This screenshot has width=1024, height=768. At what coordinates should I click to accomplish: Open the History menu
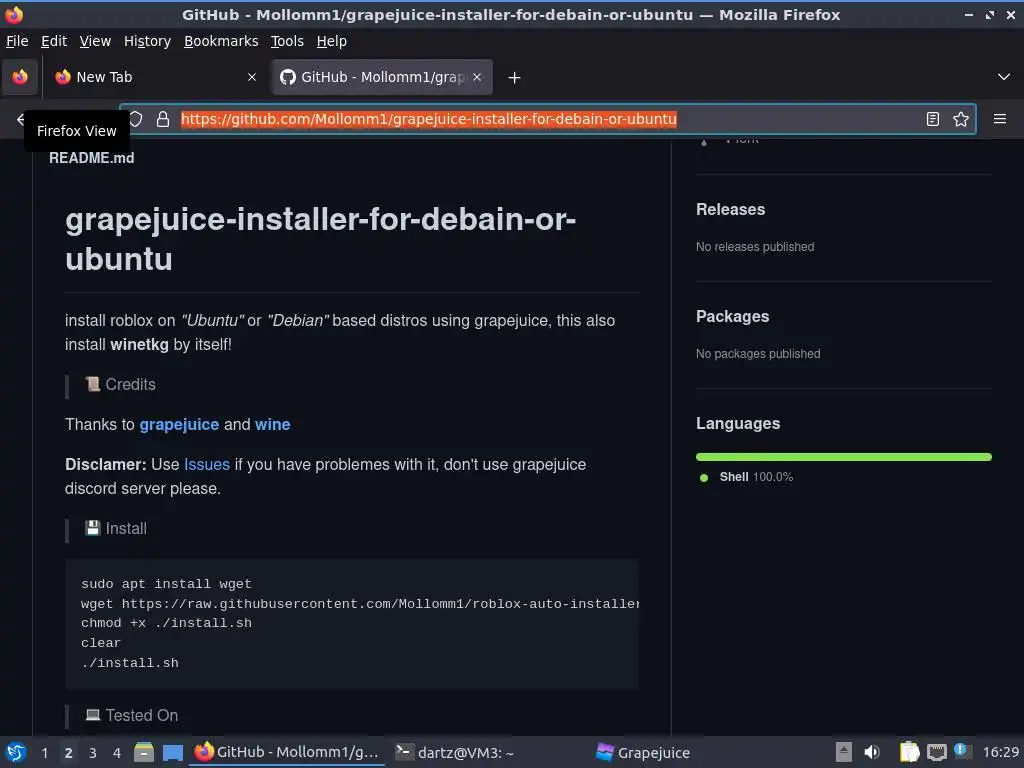click(x=148, y=41)
